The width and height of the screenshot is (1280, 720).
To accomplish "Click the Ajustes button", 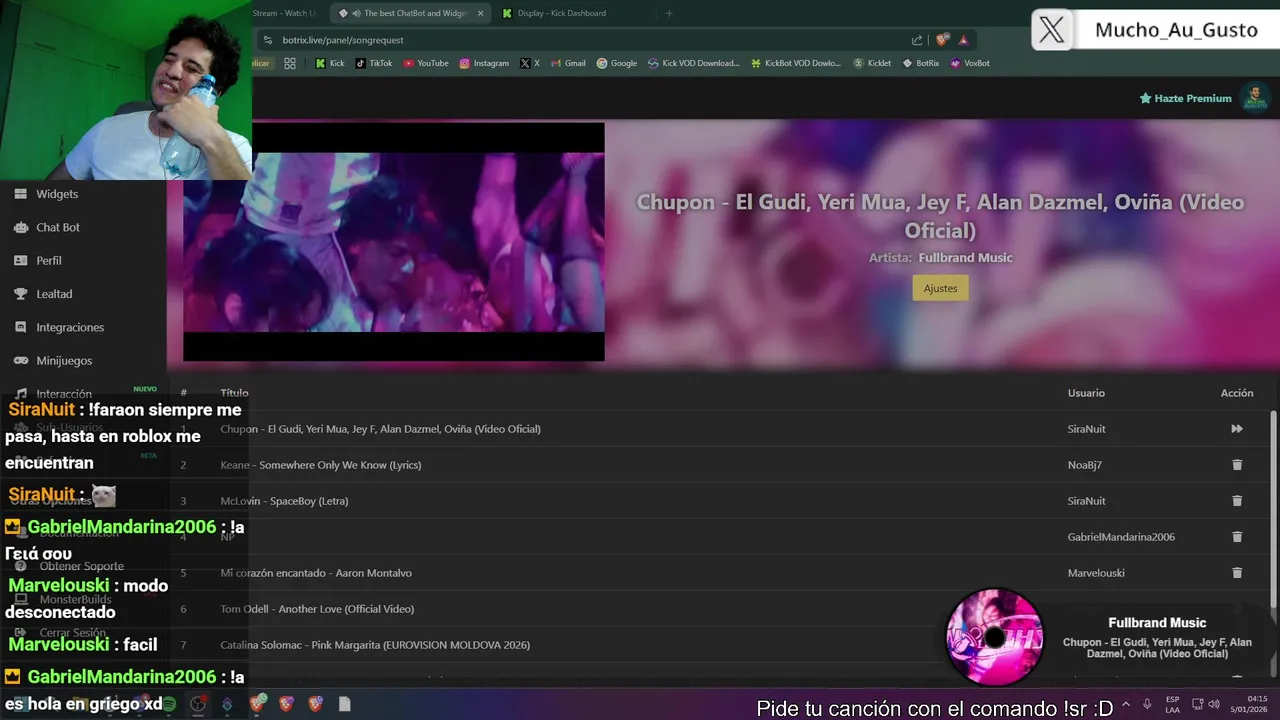I will click(940, 288).
